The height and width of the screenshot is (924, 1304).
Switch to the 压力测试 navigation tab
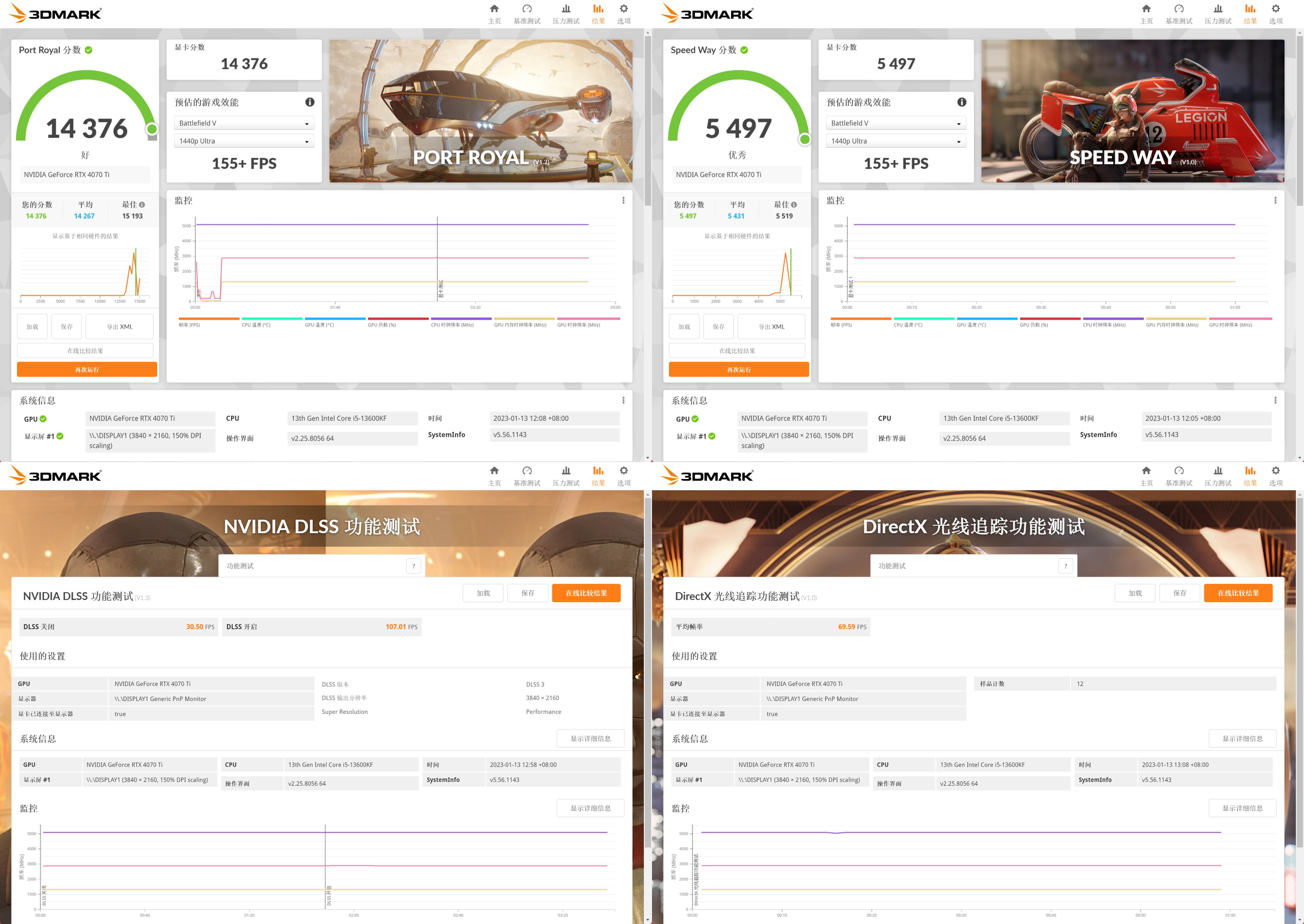coord(566,13)
